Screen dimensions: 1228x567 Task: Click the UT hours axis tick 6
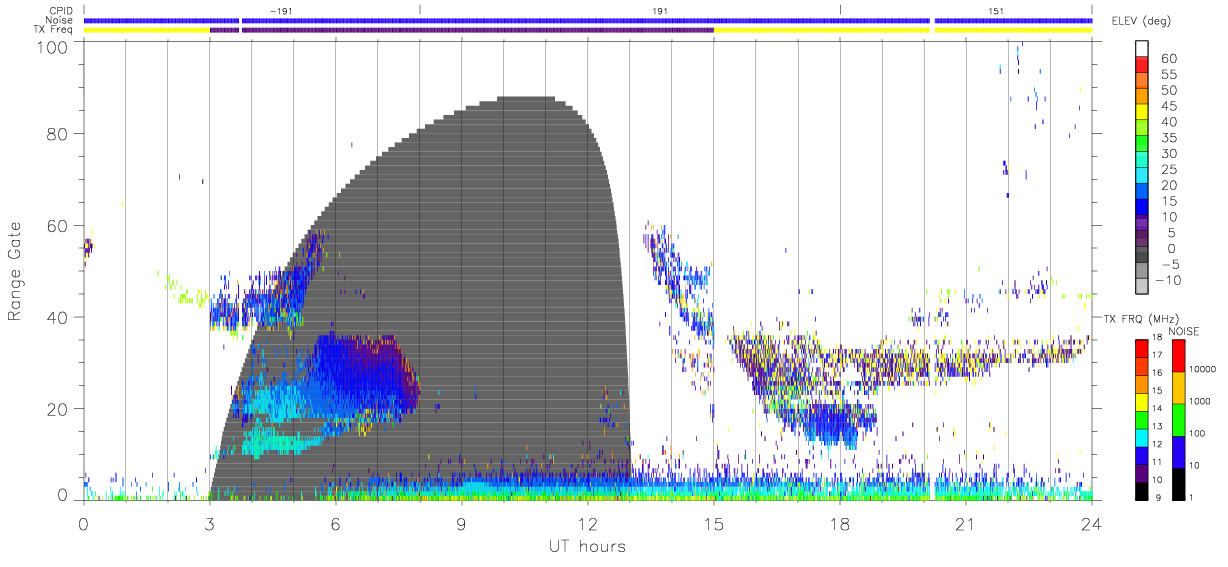(x=335, y=524)
